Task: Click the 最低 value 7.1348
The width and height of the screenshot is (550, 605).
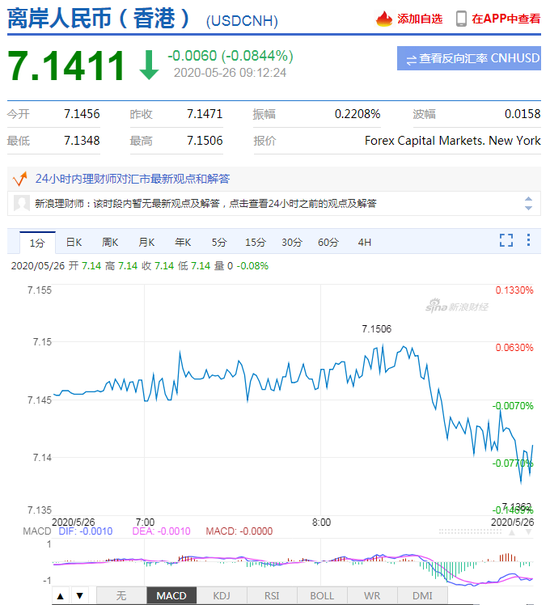Action: 81,140
